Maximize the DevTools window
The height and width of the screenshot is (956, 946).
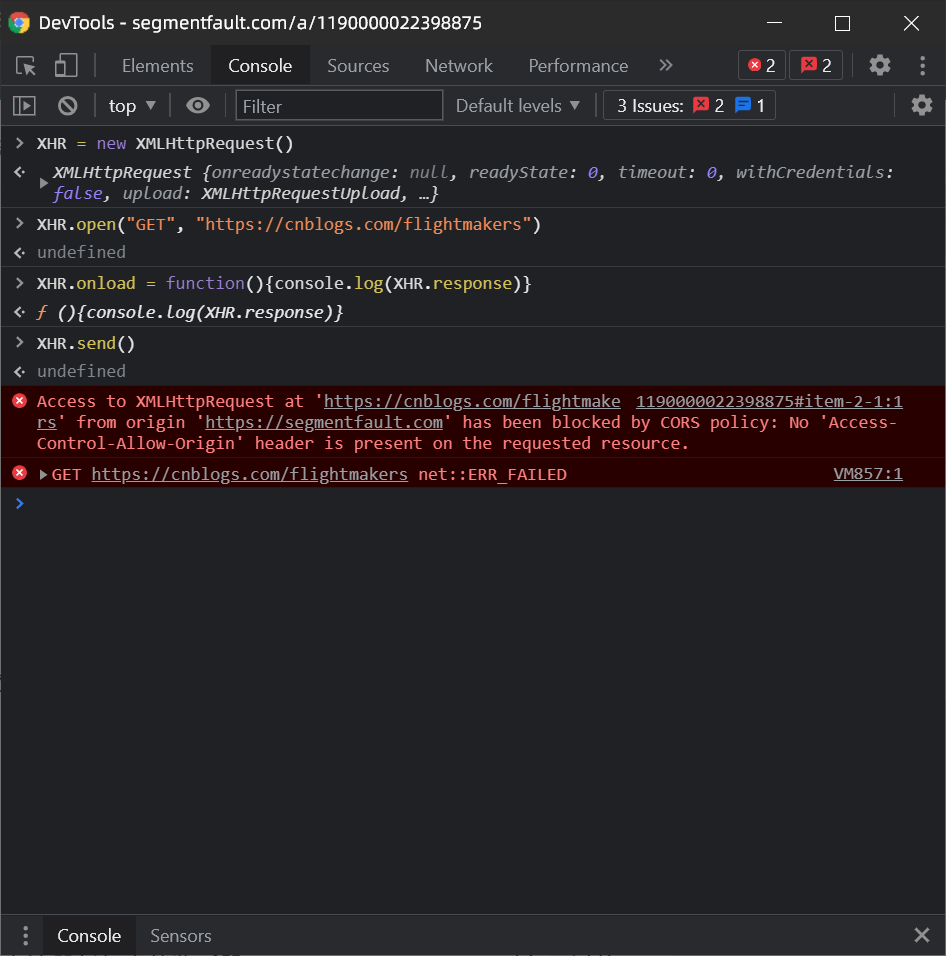pos(842,23)
